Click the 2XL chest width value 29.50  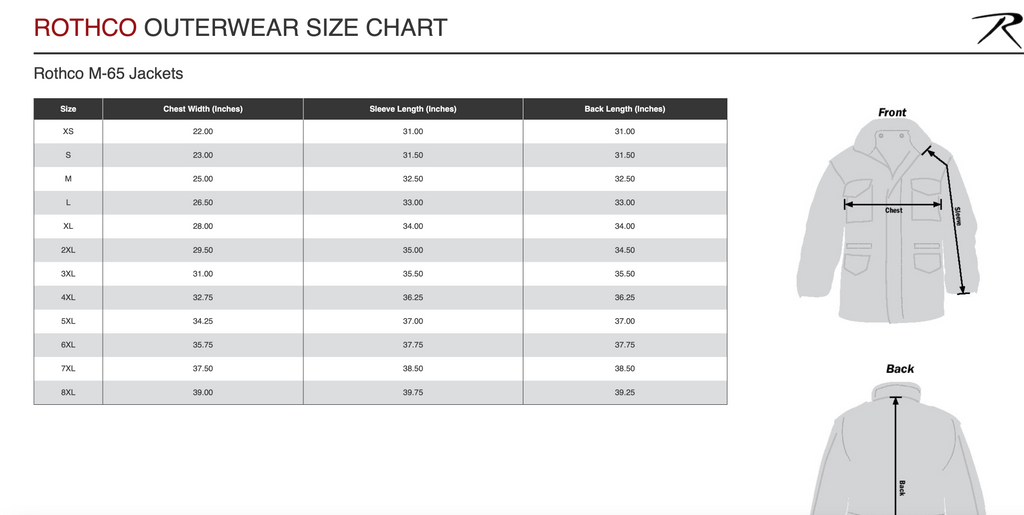coord(203,250)
